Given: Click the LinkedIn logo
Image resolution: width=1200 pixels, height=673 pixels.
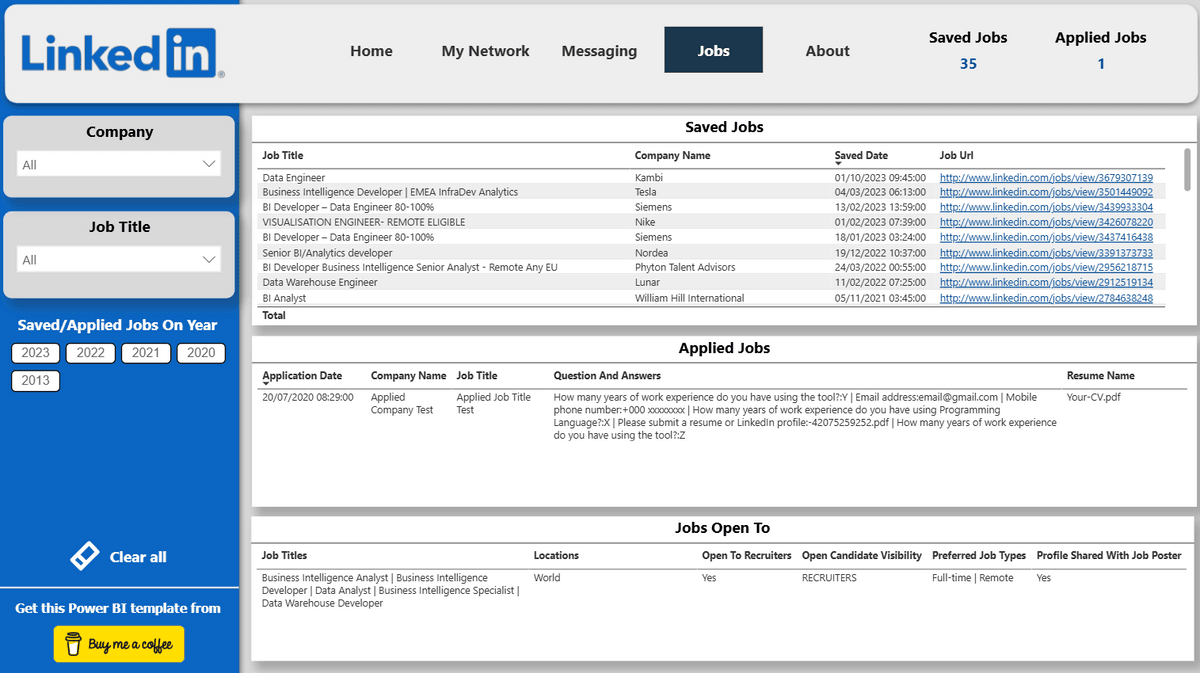Looking at the screenshot, I should (121, 52).
